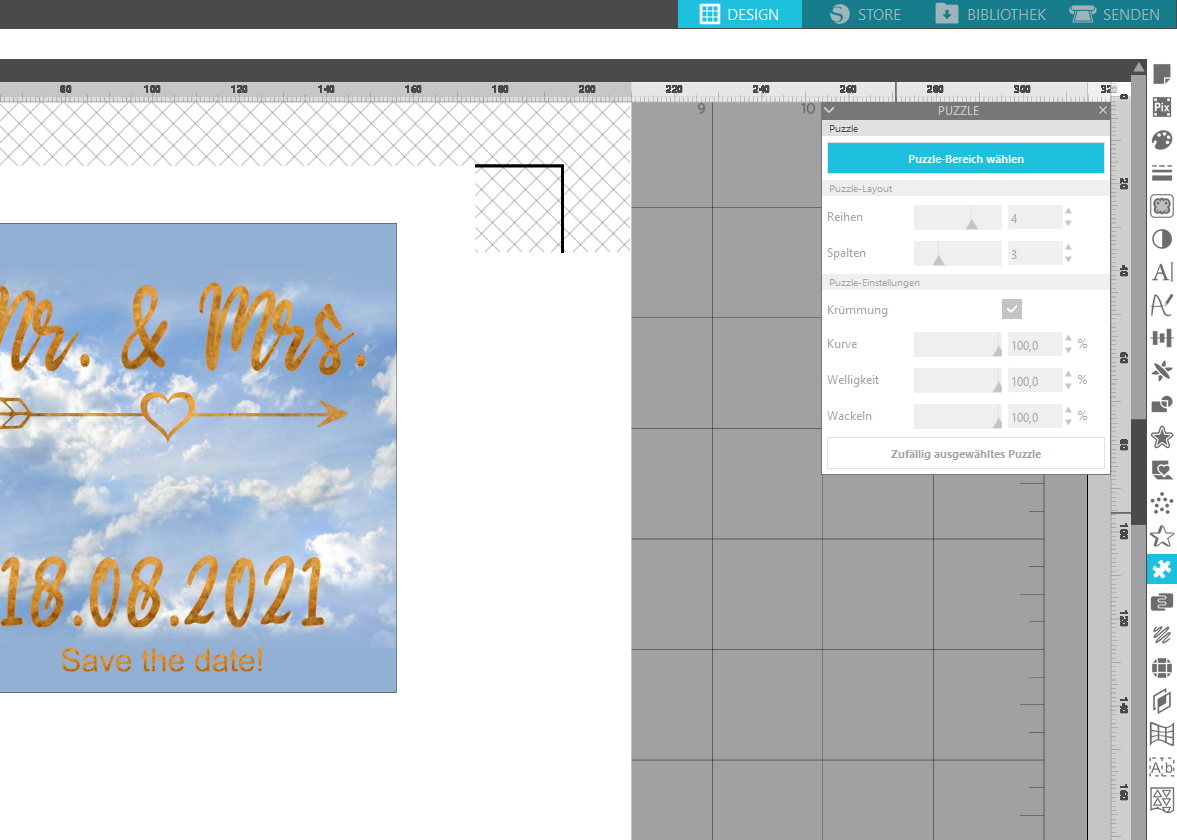This screenshot has width=1177, height=840.
Task: Click the Reihen slider track
Action: (x=957, y=218)
